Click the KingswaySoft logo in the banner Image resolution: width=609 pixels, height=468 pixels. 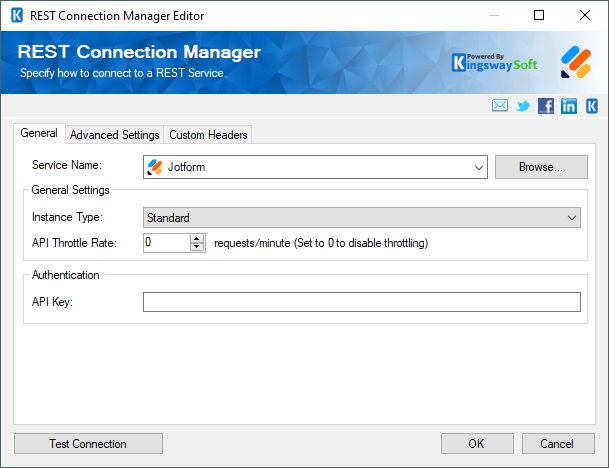(494, 63)
